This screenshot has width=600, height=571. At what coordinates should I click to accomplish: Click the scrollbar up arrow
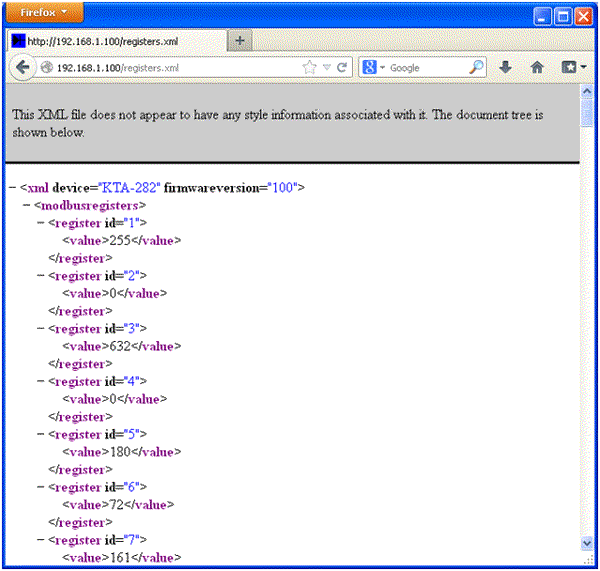[587, 91]
